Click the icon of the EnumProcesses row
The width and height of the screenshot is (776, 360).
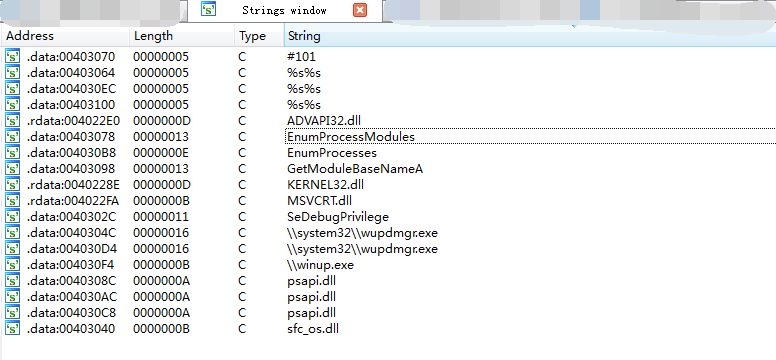click(x=12, y=153)
